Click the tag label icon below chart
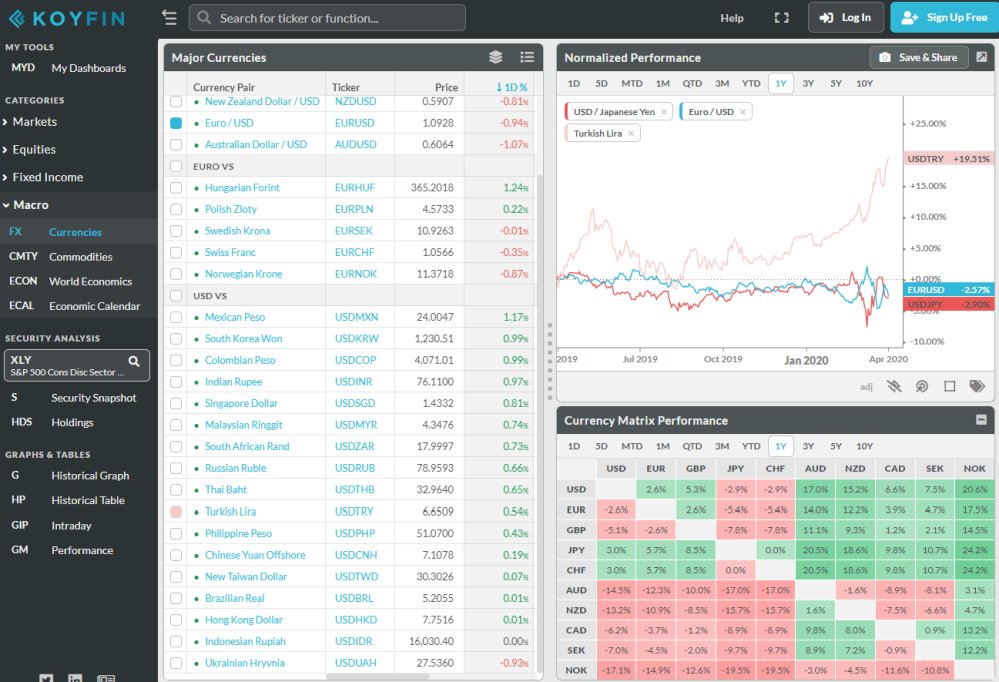 977,386
